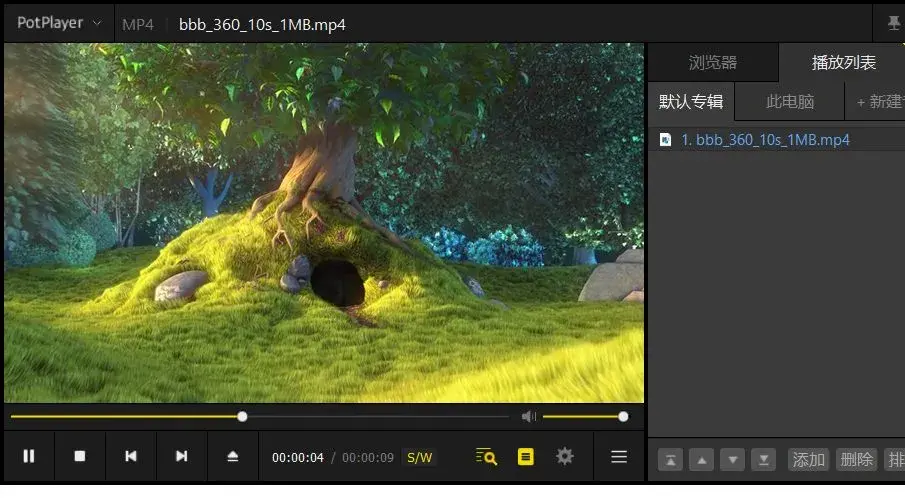
Task: Toggle the yellow playlist panel icon
Action: pyautogui.click(x=526, y=457)
